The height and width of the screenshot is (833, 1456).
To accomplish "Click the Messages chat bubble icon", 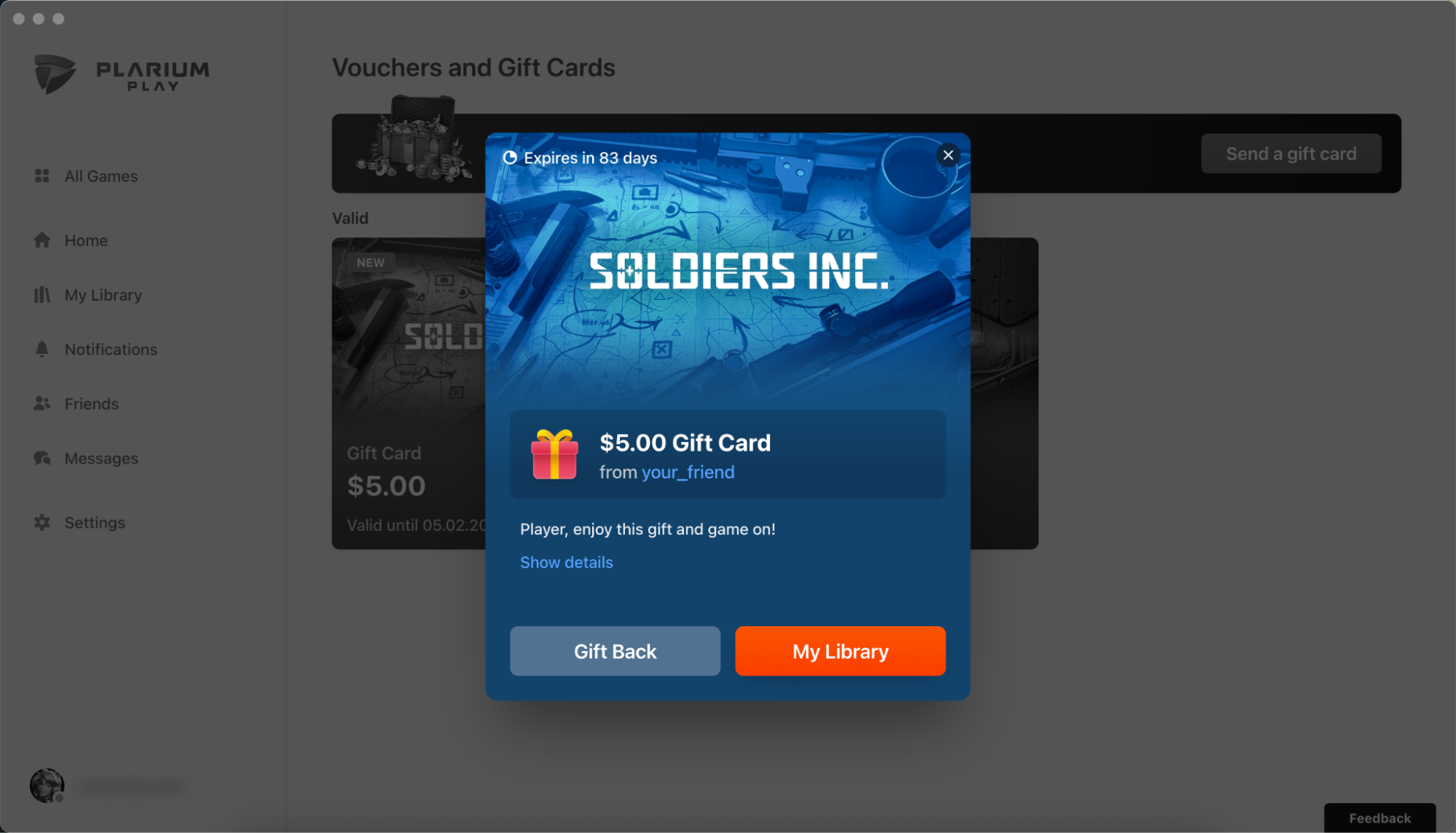I will (42, 458).
